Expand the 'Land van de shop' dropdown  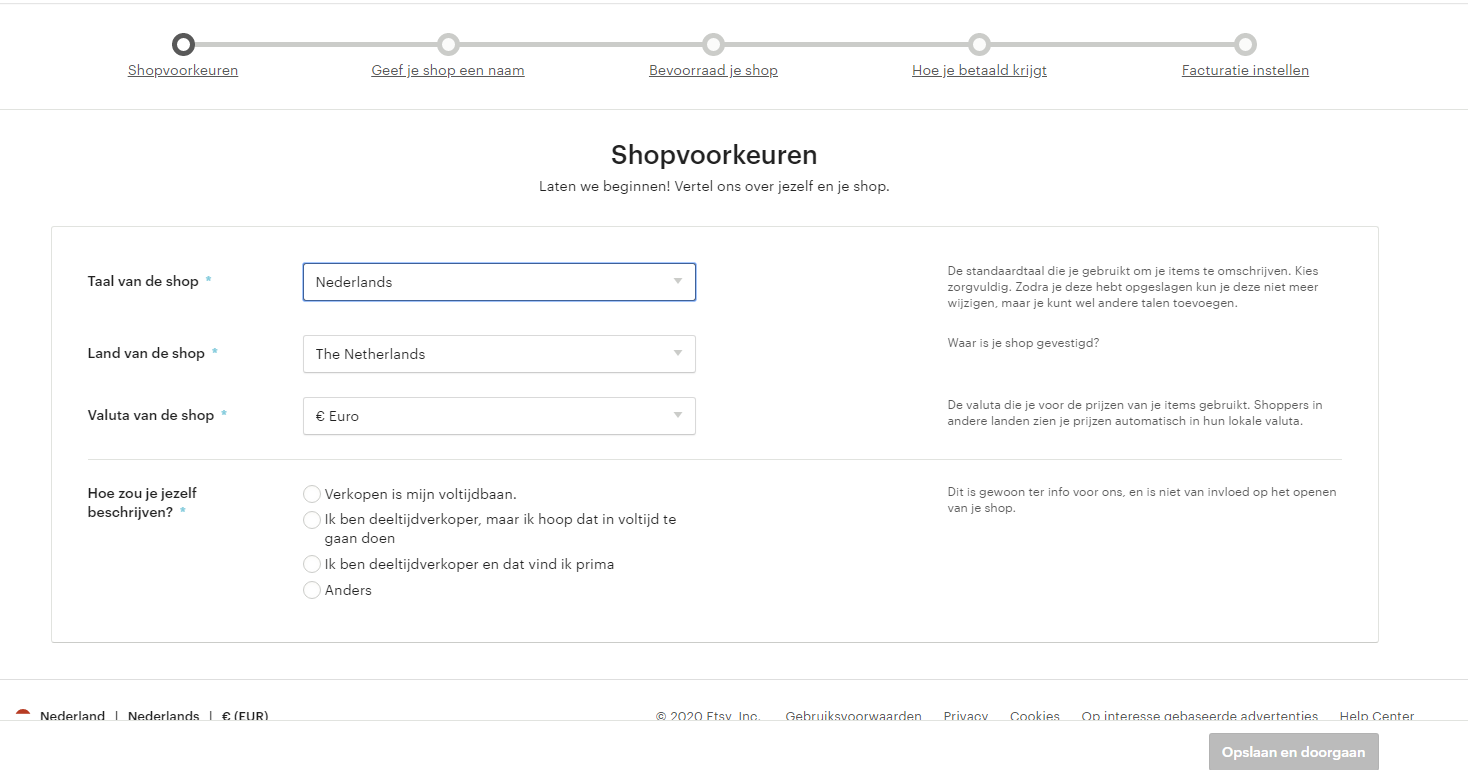pos(499,354)
